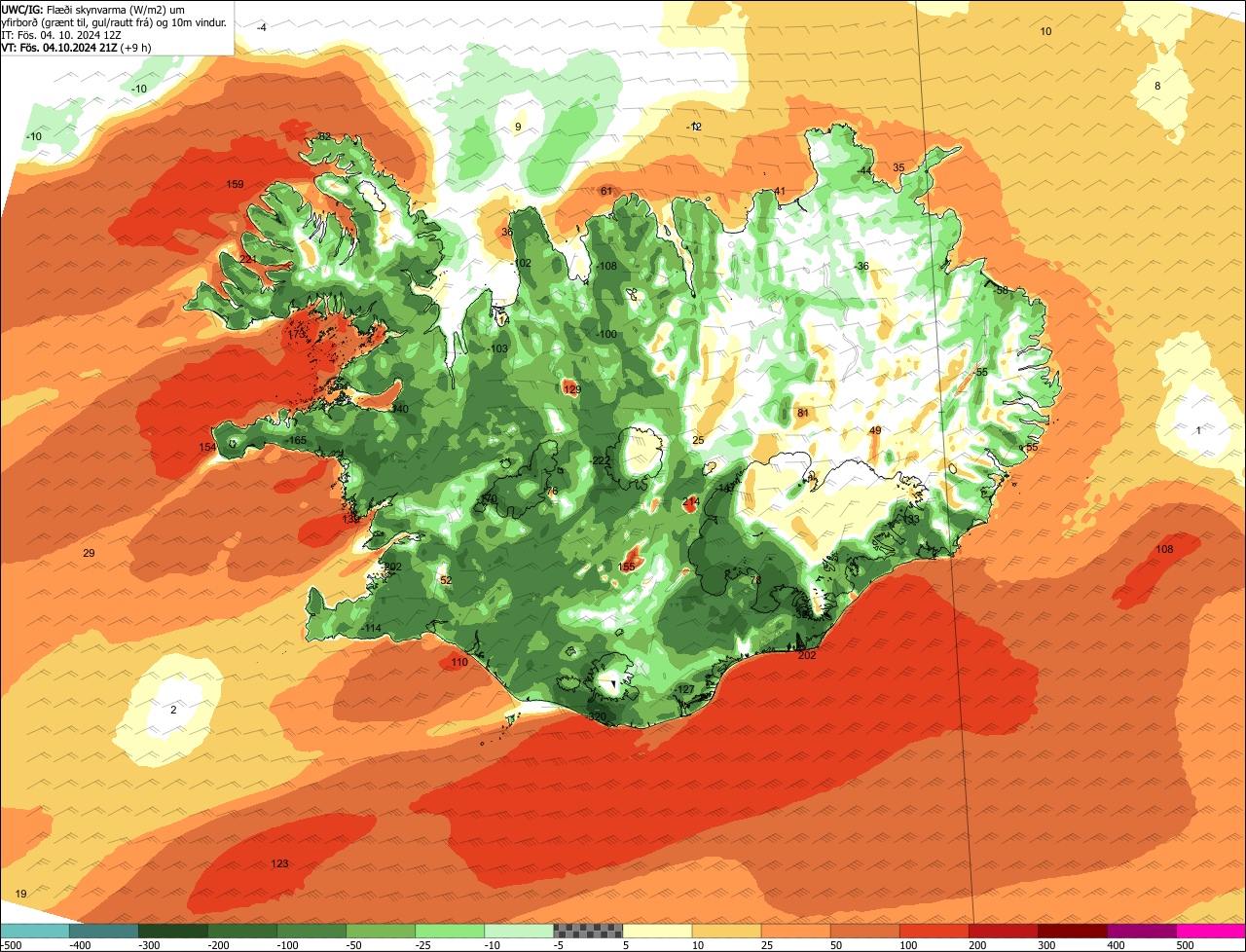Click the map value '-36' in northeast Iceland
The image size is (1246, 952).
861,266
